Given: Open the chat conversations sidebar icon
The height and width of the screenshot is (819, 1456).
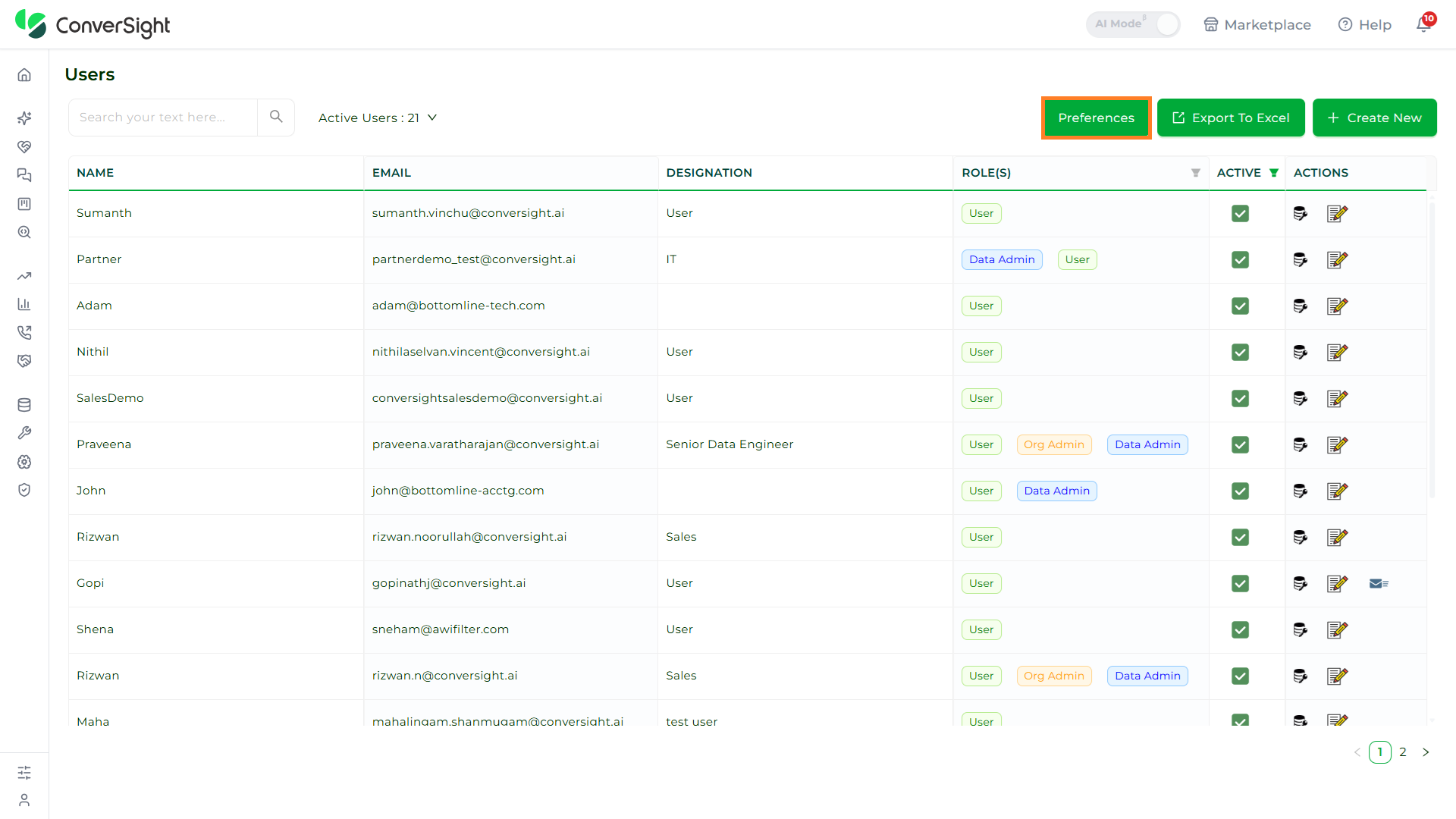Looking at the screenshot, I should (24, 175).
